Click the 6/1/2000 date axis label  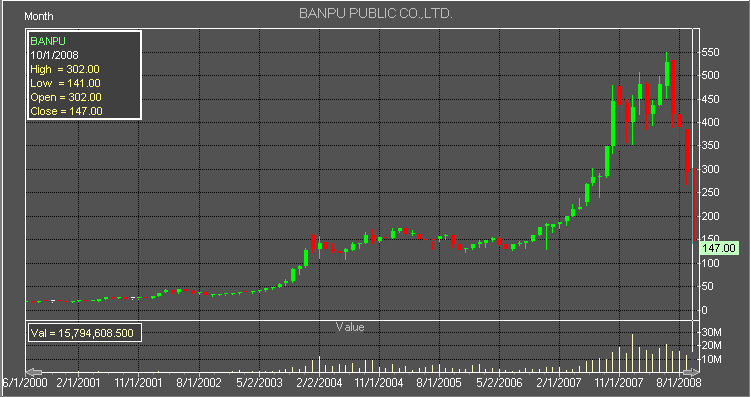point(25,383)
